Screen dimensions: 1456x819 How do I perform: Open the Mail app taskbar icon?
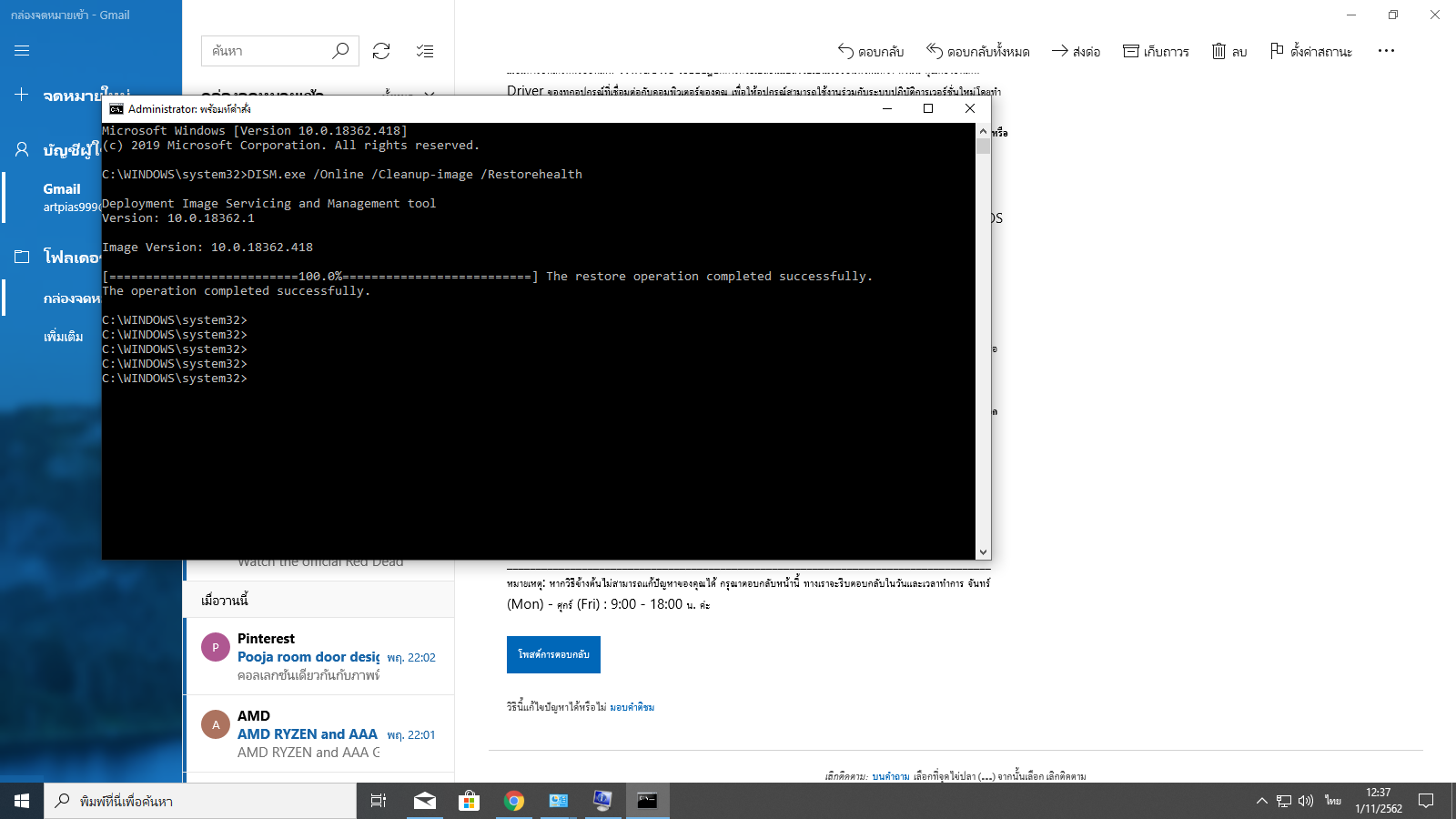(424, 801)
